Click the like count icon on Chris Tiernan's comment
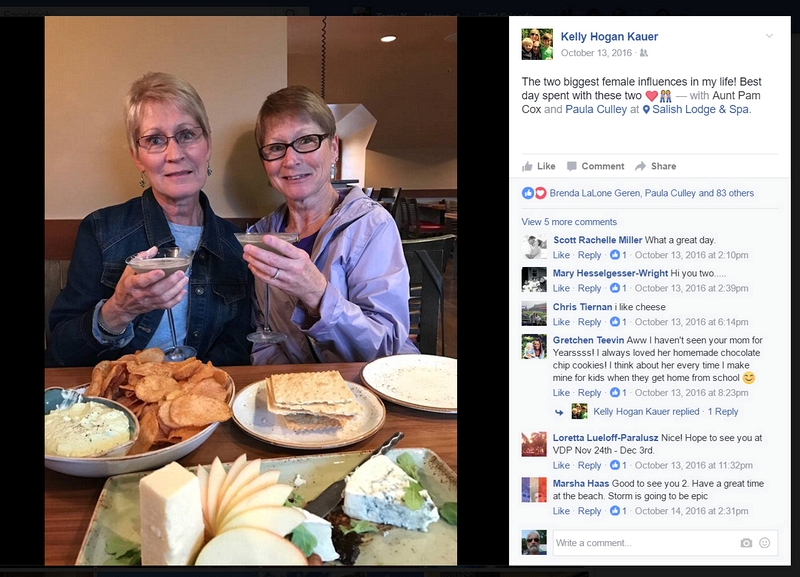 click(615, 322)
